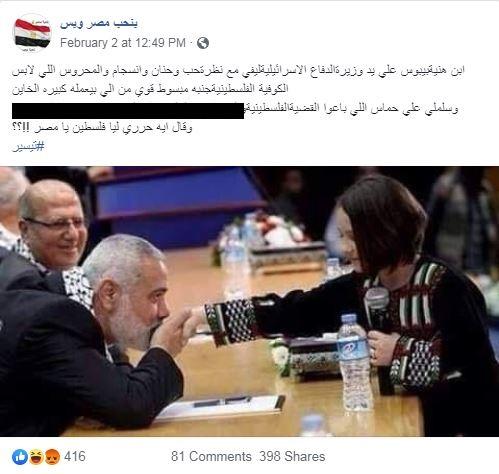Click the Haha laughing reaction icon
The width and height of the screenshot is (499, 474).
pyautogui.click(x=36, y=456)
